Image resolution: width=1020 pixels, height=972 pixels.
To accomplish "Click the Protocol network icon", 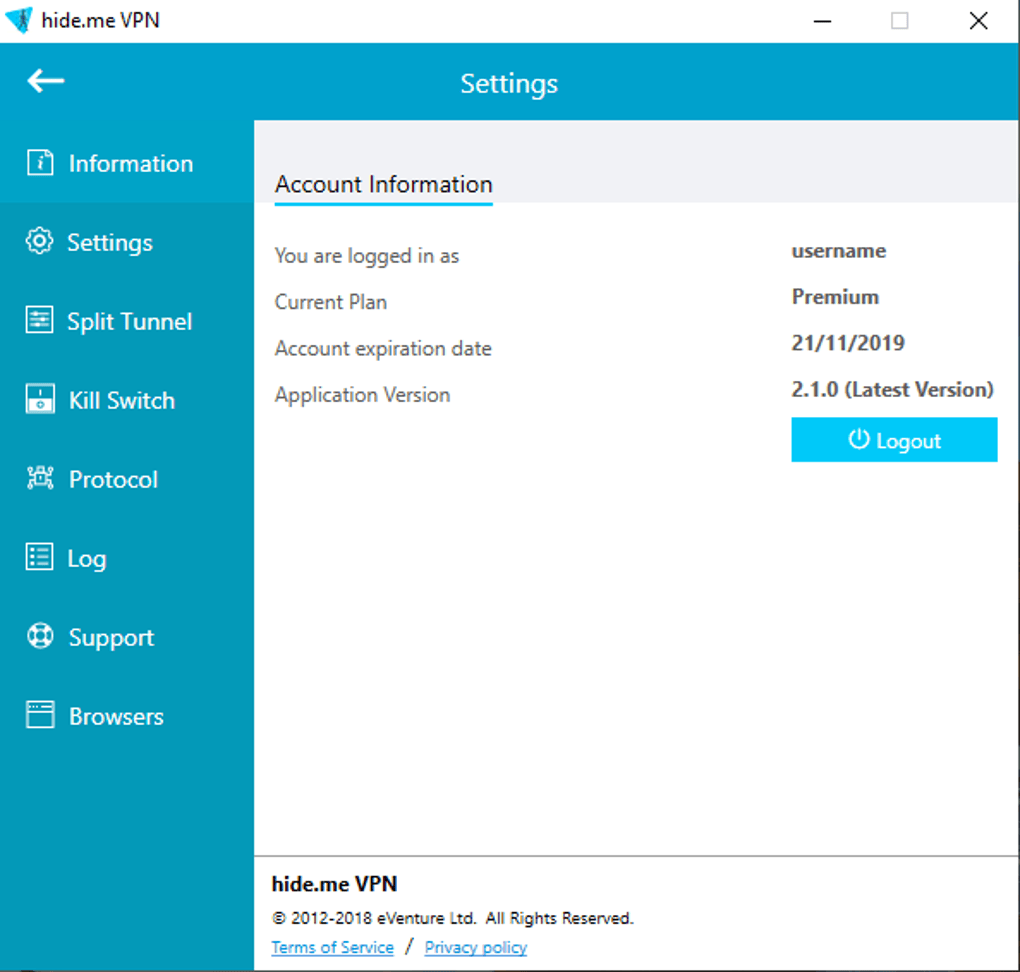I will (x=39, y=479).
